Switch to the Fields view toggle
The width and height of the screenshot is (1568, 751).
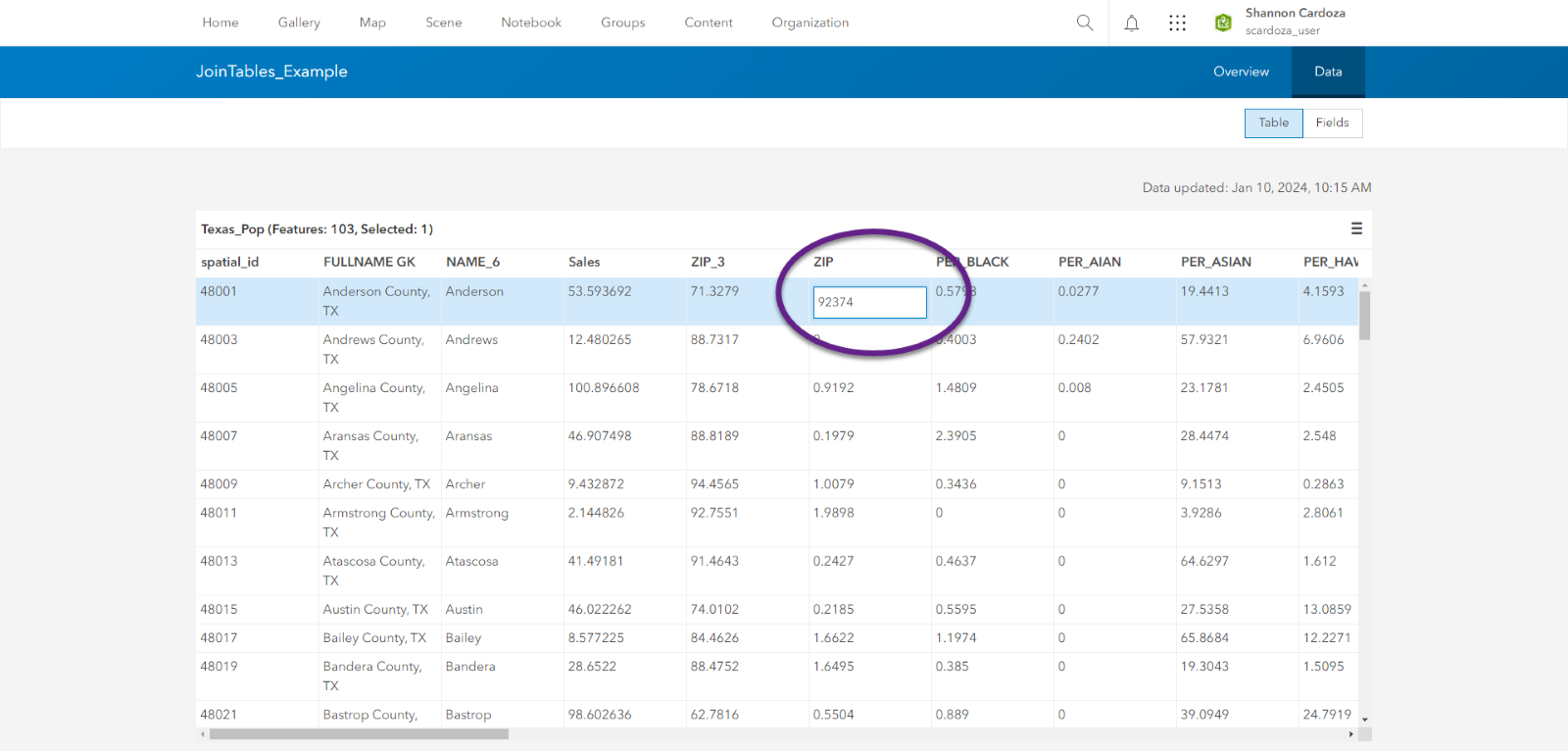(1332, 123)
